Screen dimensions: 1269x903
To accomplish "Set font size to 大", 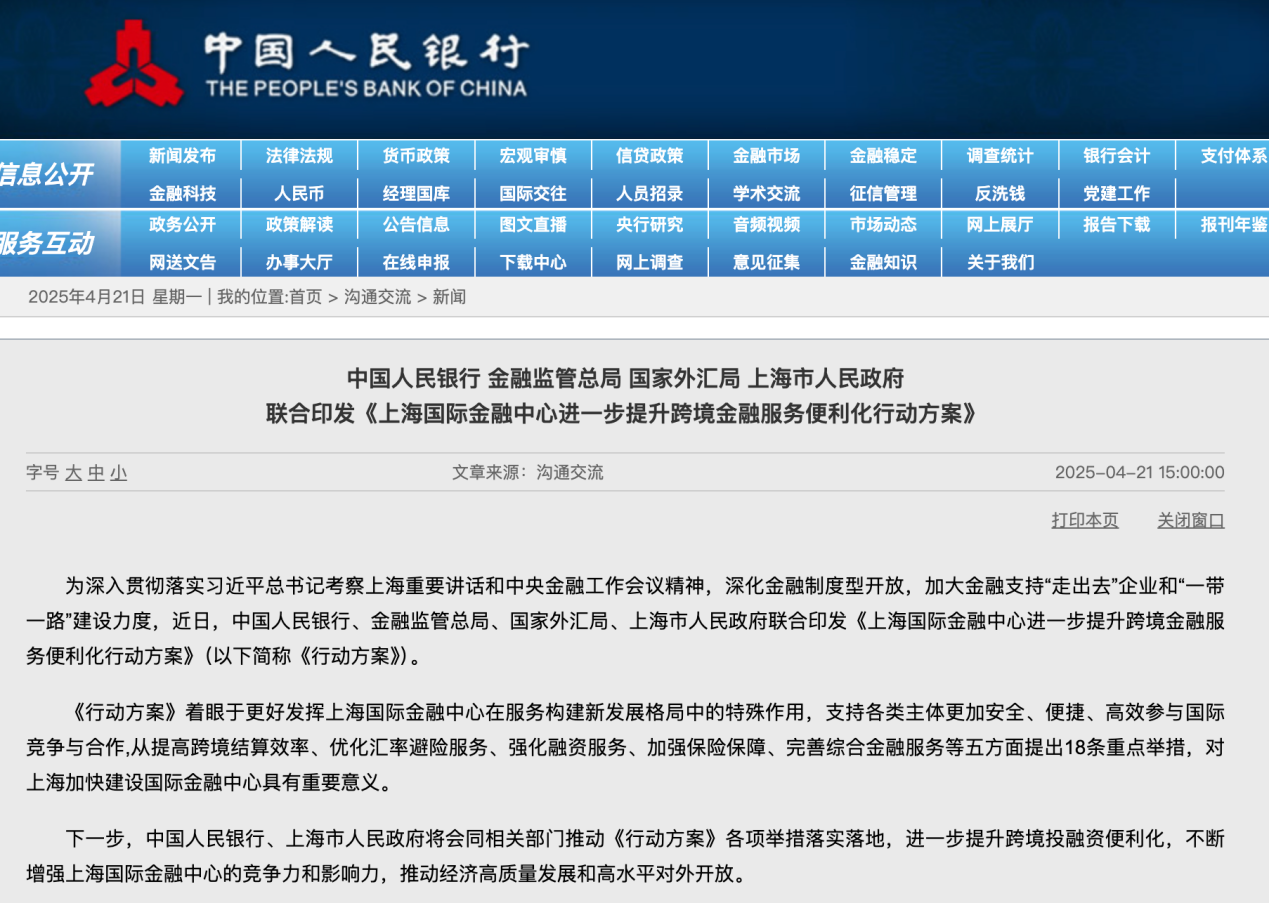I will (x=73, y=473).
